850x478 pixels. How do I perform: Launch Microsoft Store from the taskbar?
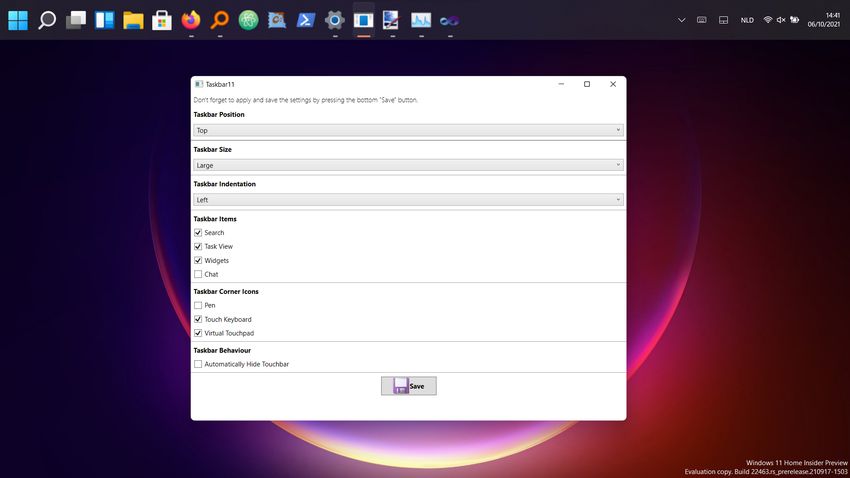click(x=162, y=20)
